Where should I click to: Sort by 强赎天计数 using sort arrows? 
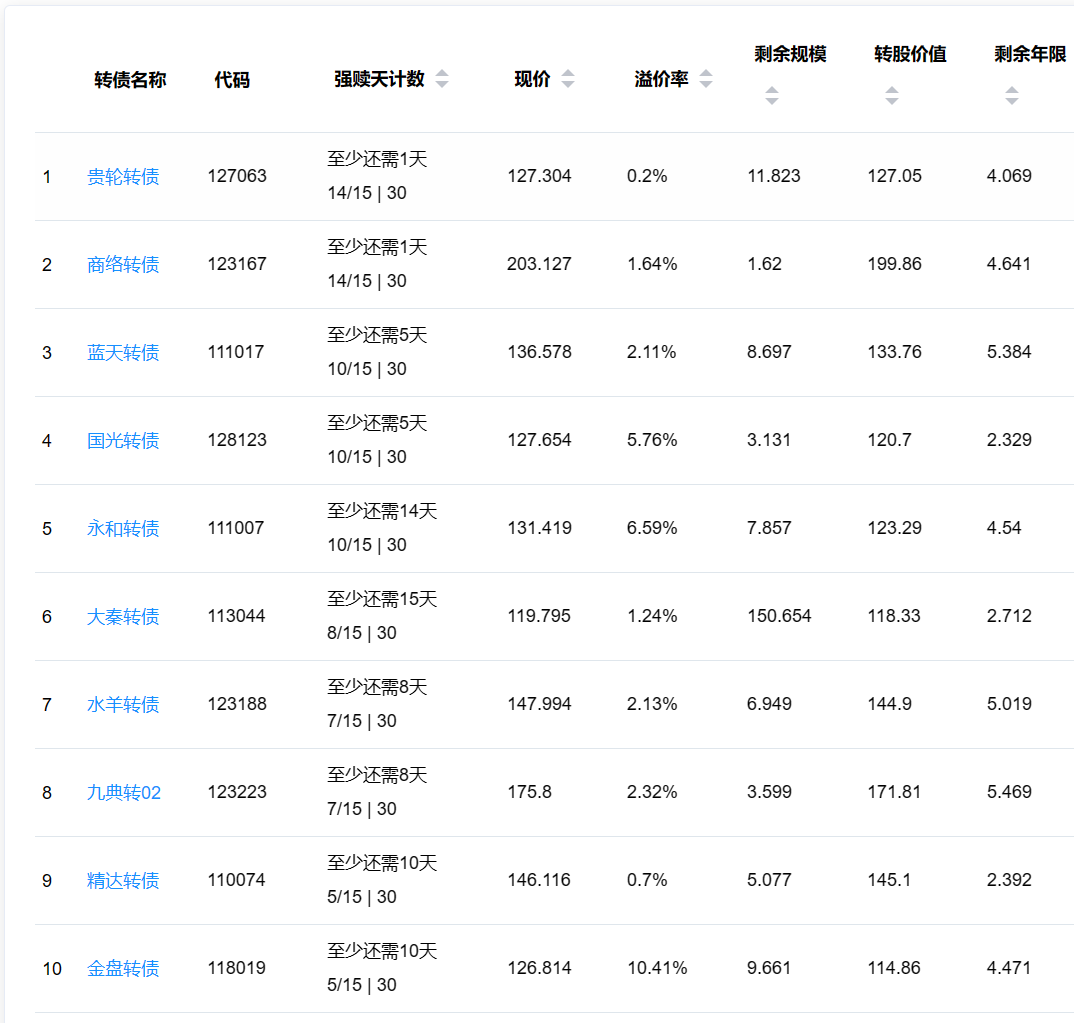(x=442, y=80)
